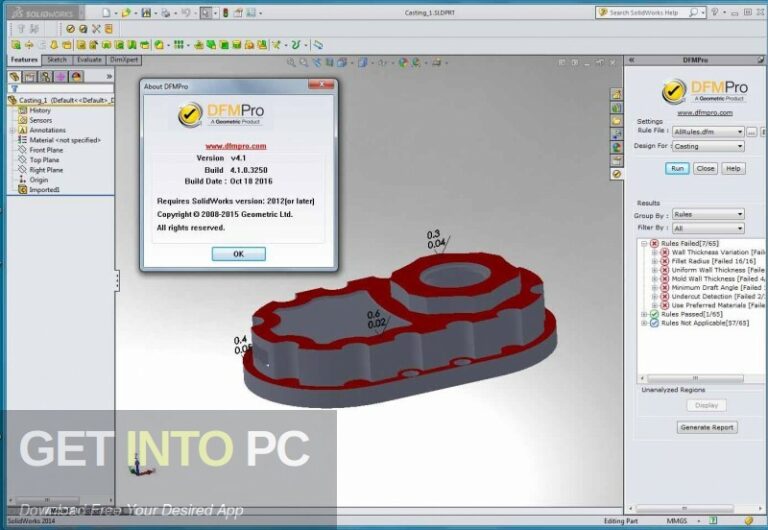Expand the Rules Passed node
This screenshot has width=768, height=530.
(644, 314)
